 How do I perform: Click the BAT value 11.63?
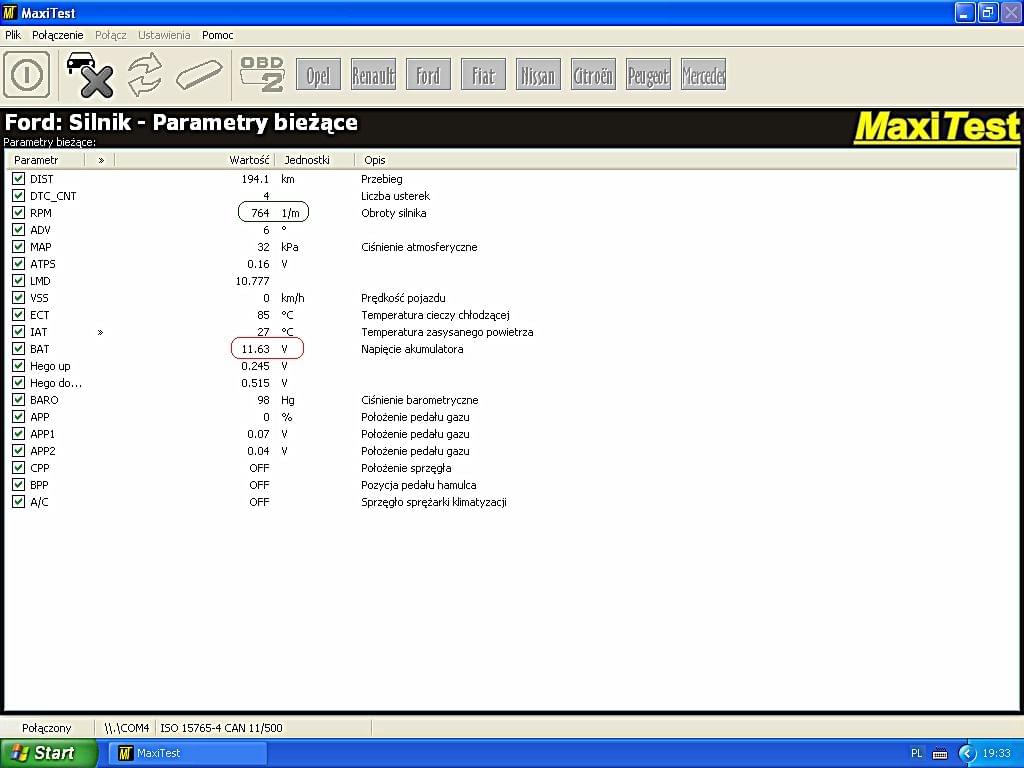[x=255, y=349]
